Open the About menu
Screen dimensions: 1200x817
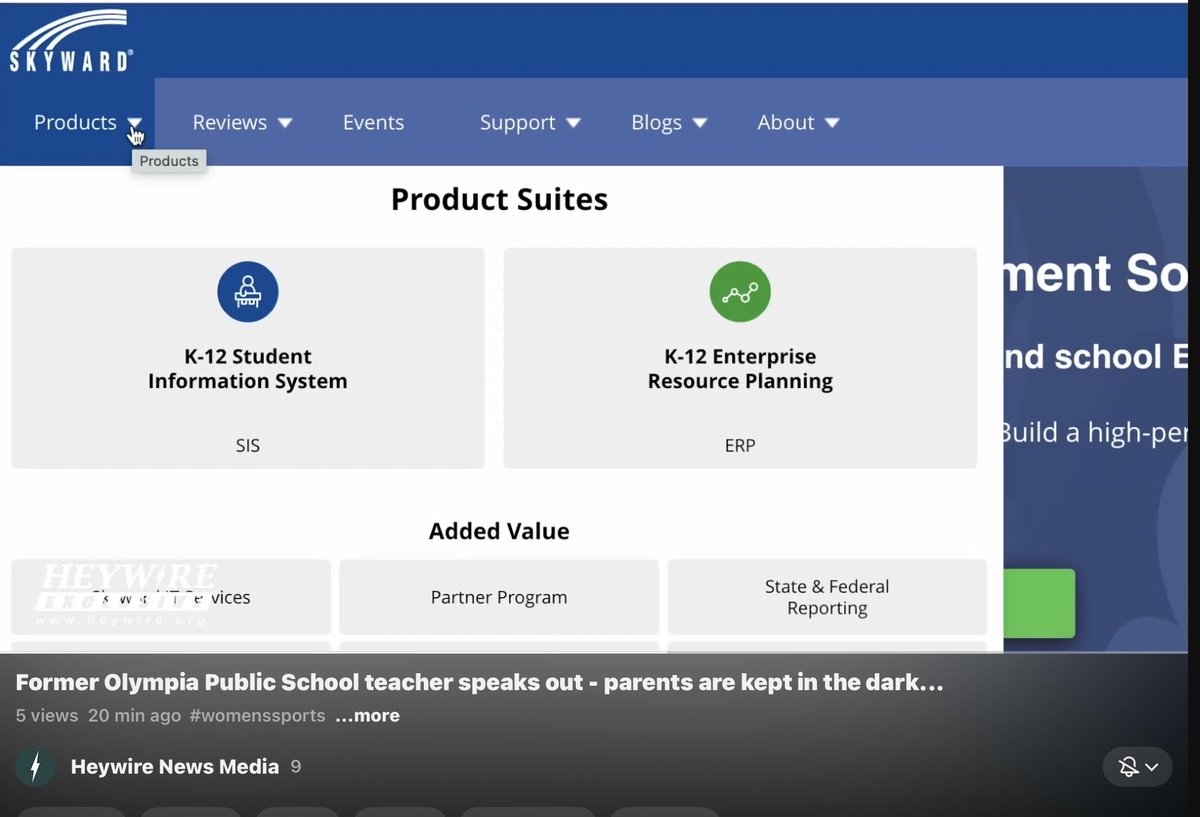(785, 122)
